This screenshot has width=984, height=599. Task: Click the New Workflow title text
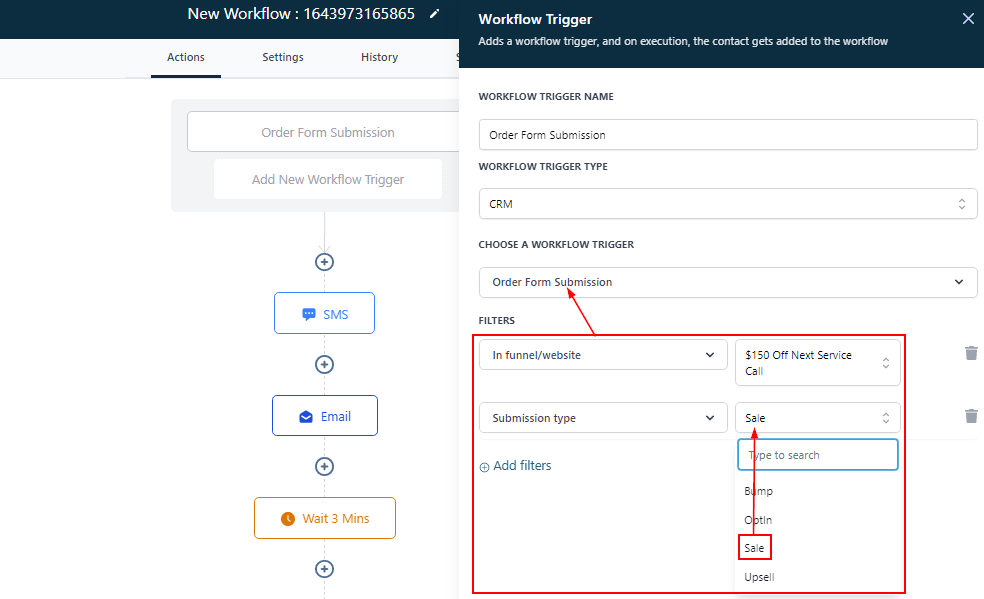(x=301, y=14)
